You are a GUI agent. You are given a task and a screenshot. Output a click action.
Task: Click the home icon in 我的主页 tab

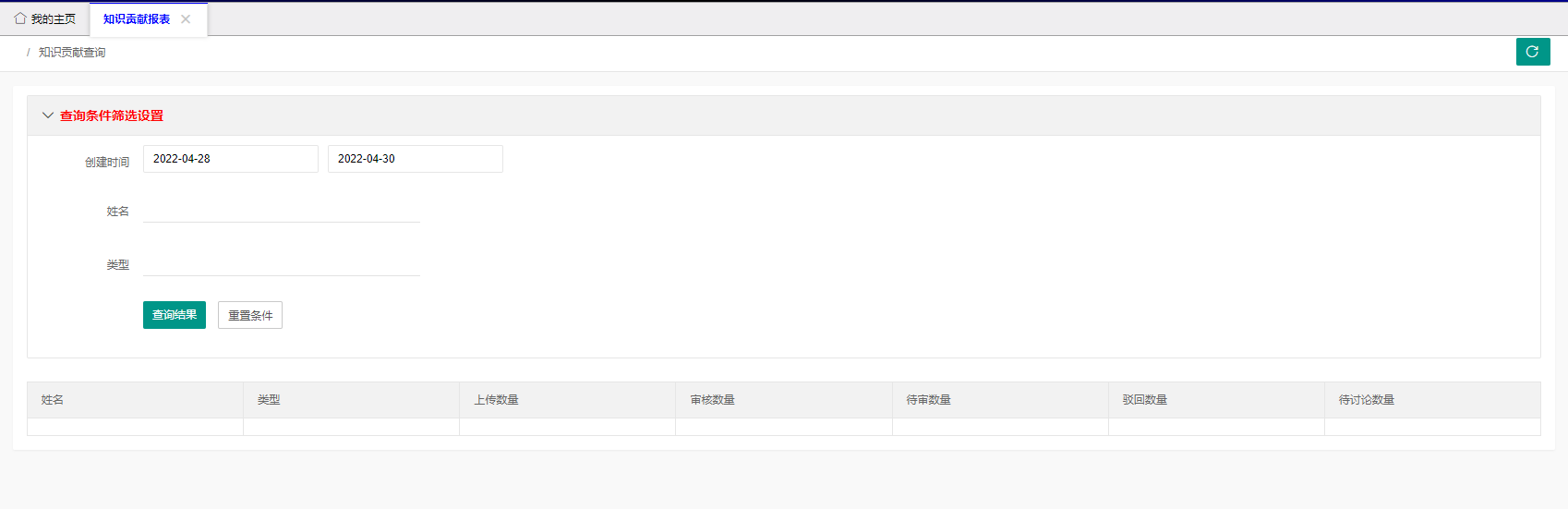click(x=20, y=18)
